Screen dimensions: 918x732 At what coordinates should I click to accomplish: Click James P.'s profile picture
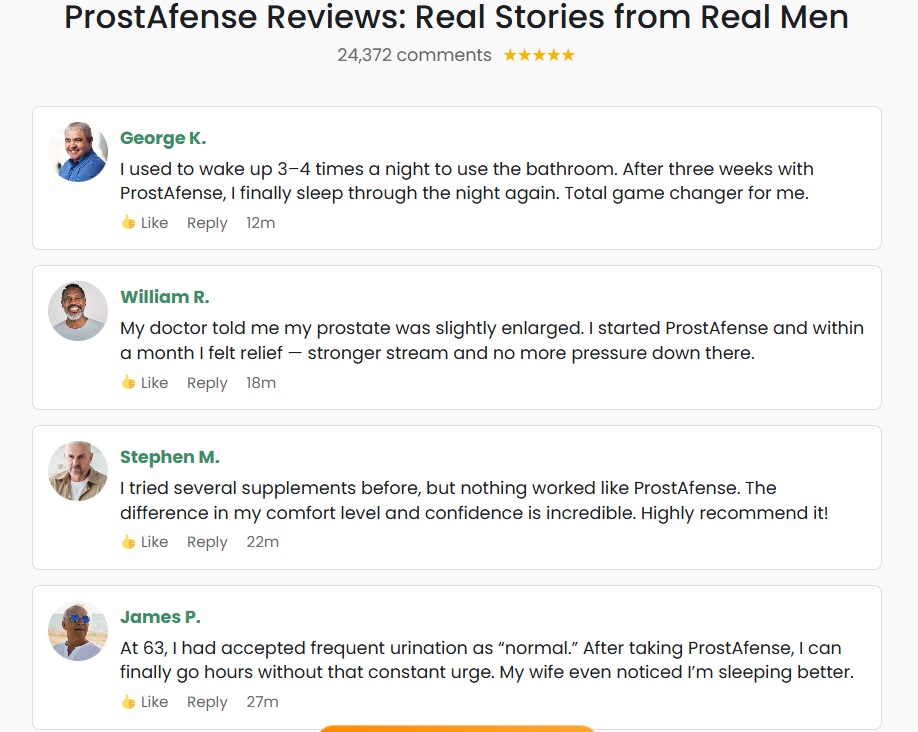click(78, 631)
